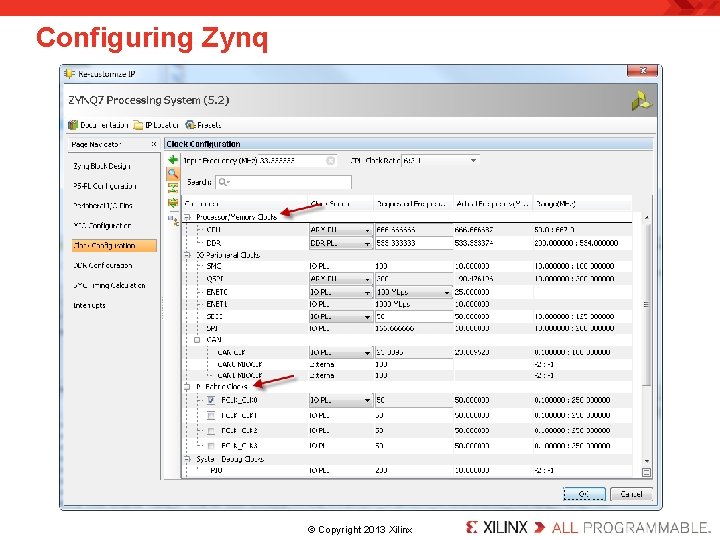
Task: Click the green back arrow icon
Action: [x=173, y=160]
